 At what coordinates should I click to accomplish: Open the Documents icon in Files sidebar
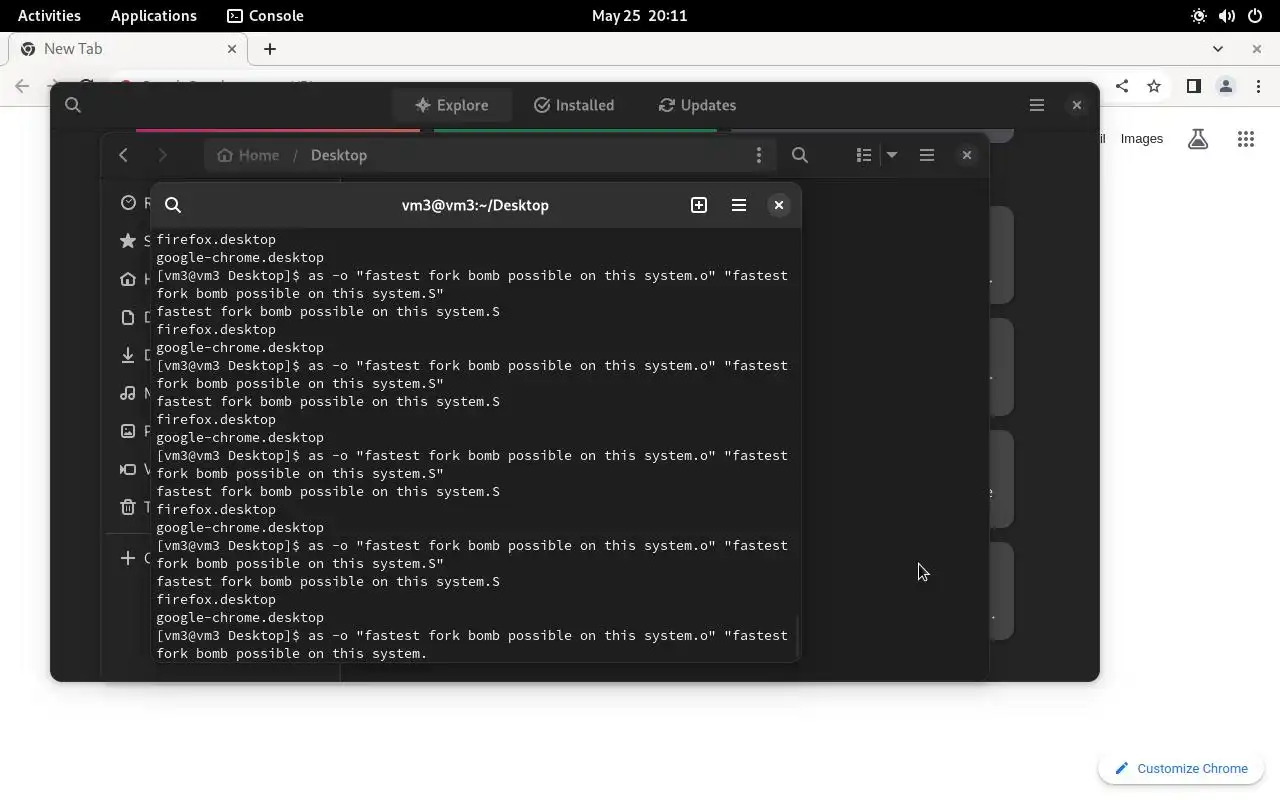click(x=128, y=317)
